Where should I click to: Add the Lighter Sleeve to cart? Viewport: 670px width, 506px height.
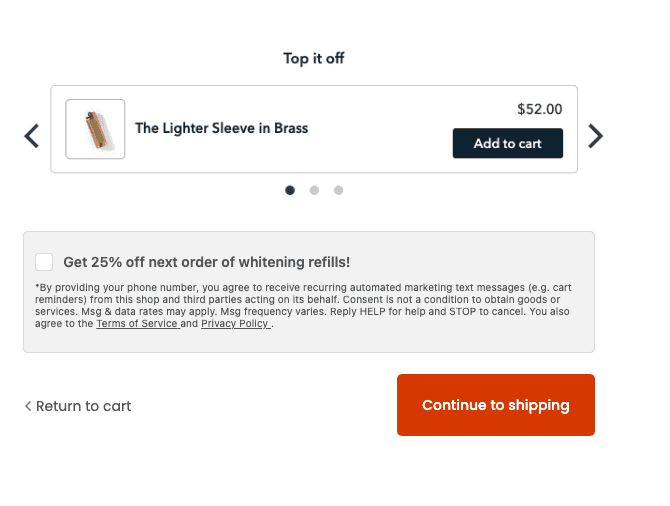(x=507, y=143)
